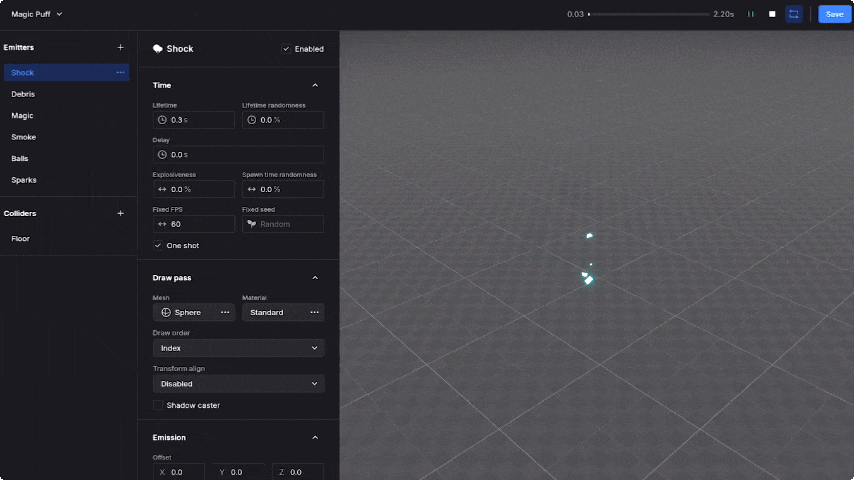This screenshot has width=854, height=480.
Task: Collapse the Time section
Action: (x=315, y=85)
